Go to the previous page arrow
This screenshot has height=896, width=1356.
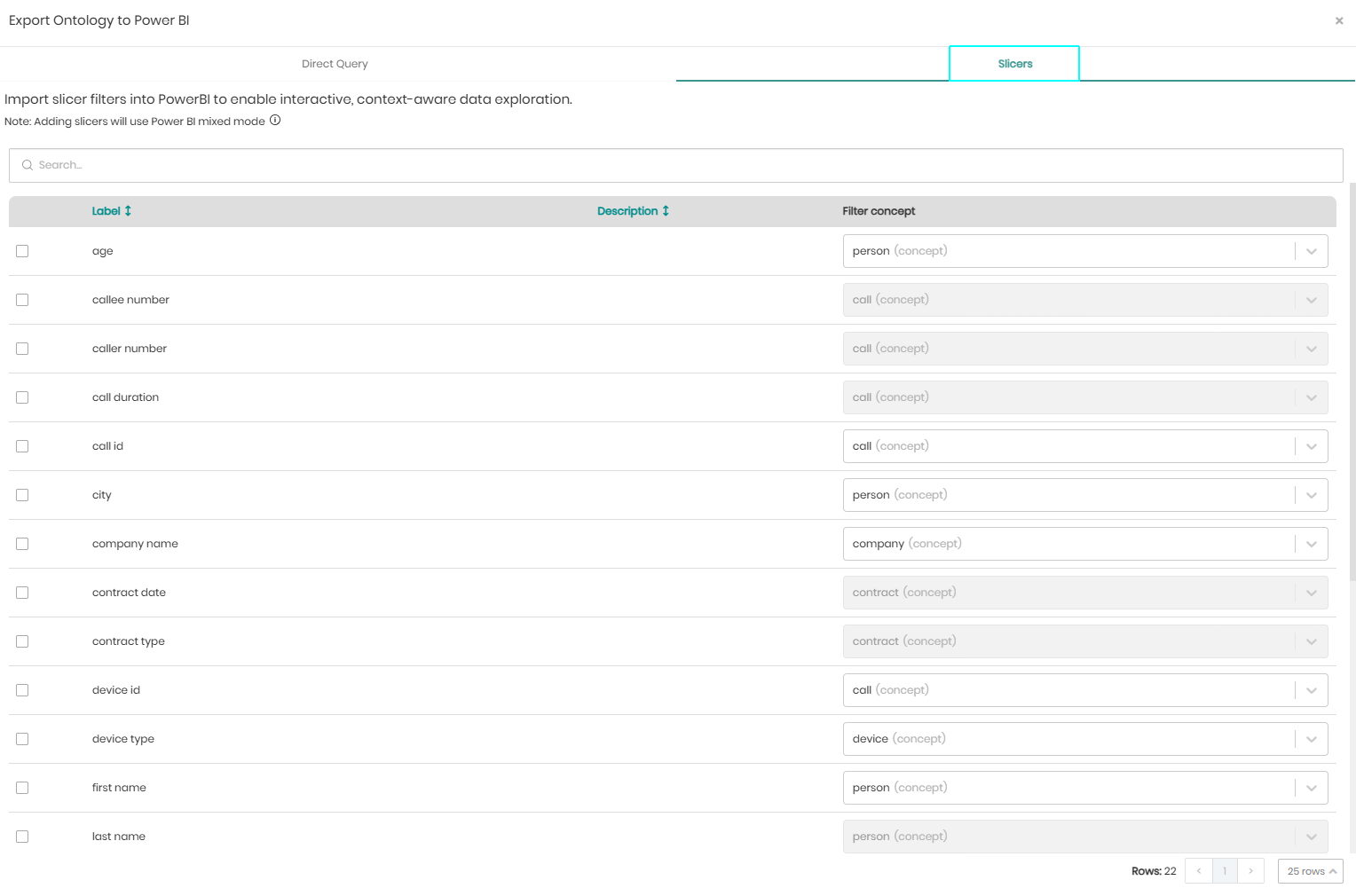pyautogui.click(x=1198, y=871)
